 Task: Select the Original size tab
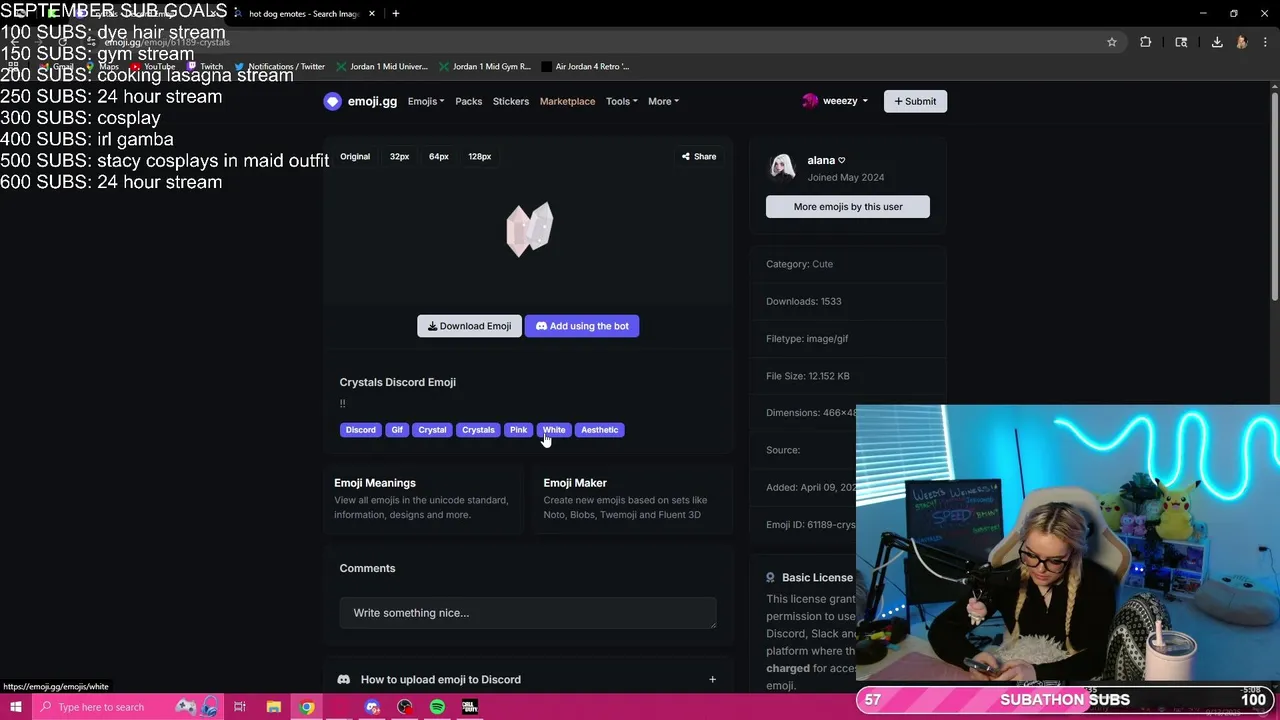pyautogui.click(x=355, y=157)
